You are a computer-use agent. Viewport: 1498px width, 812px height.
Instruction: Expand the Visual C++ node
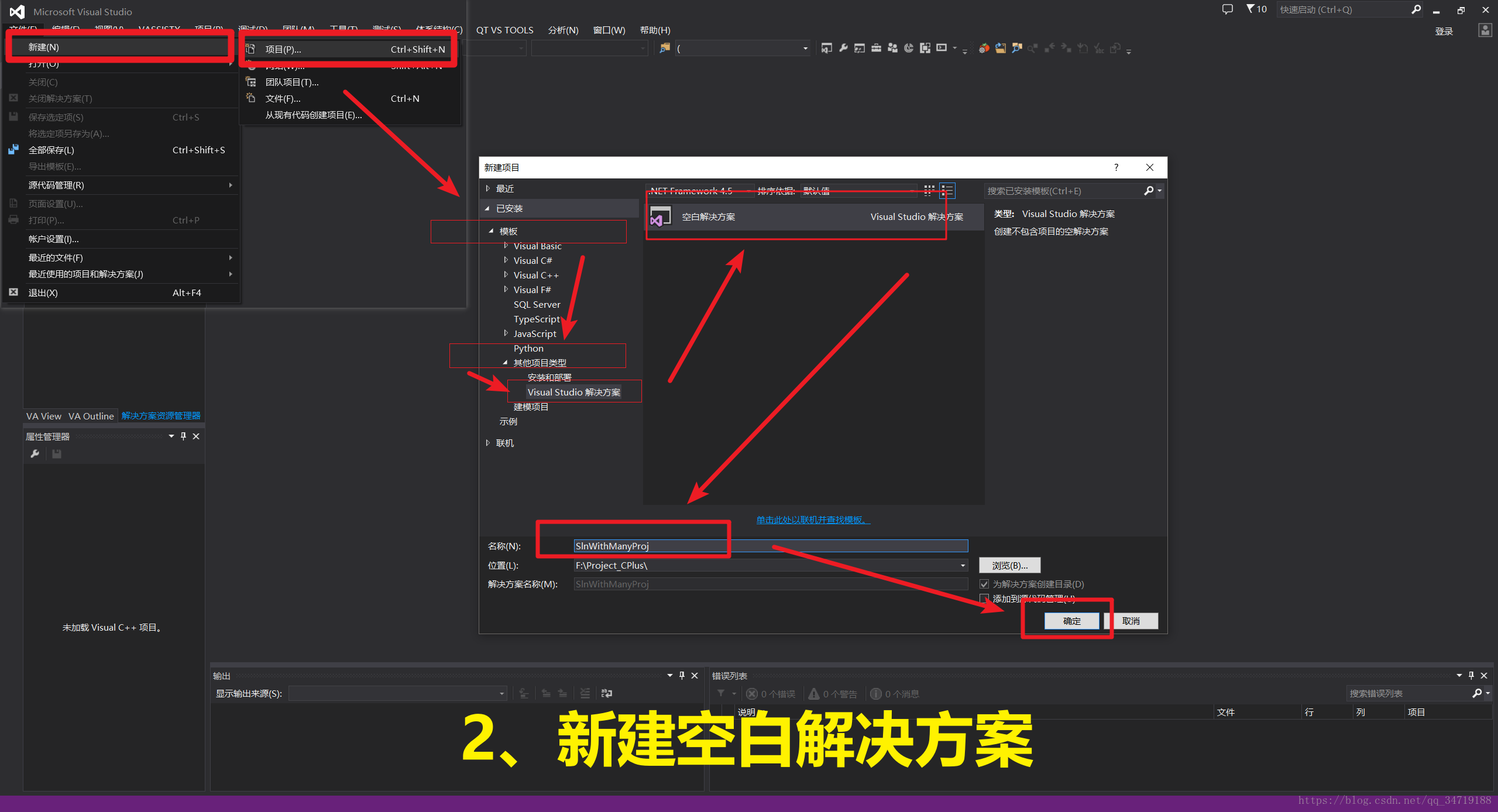point(506,275)
